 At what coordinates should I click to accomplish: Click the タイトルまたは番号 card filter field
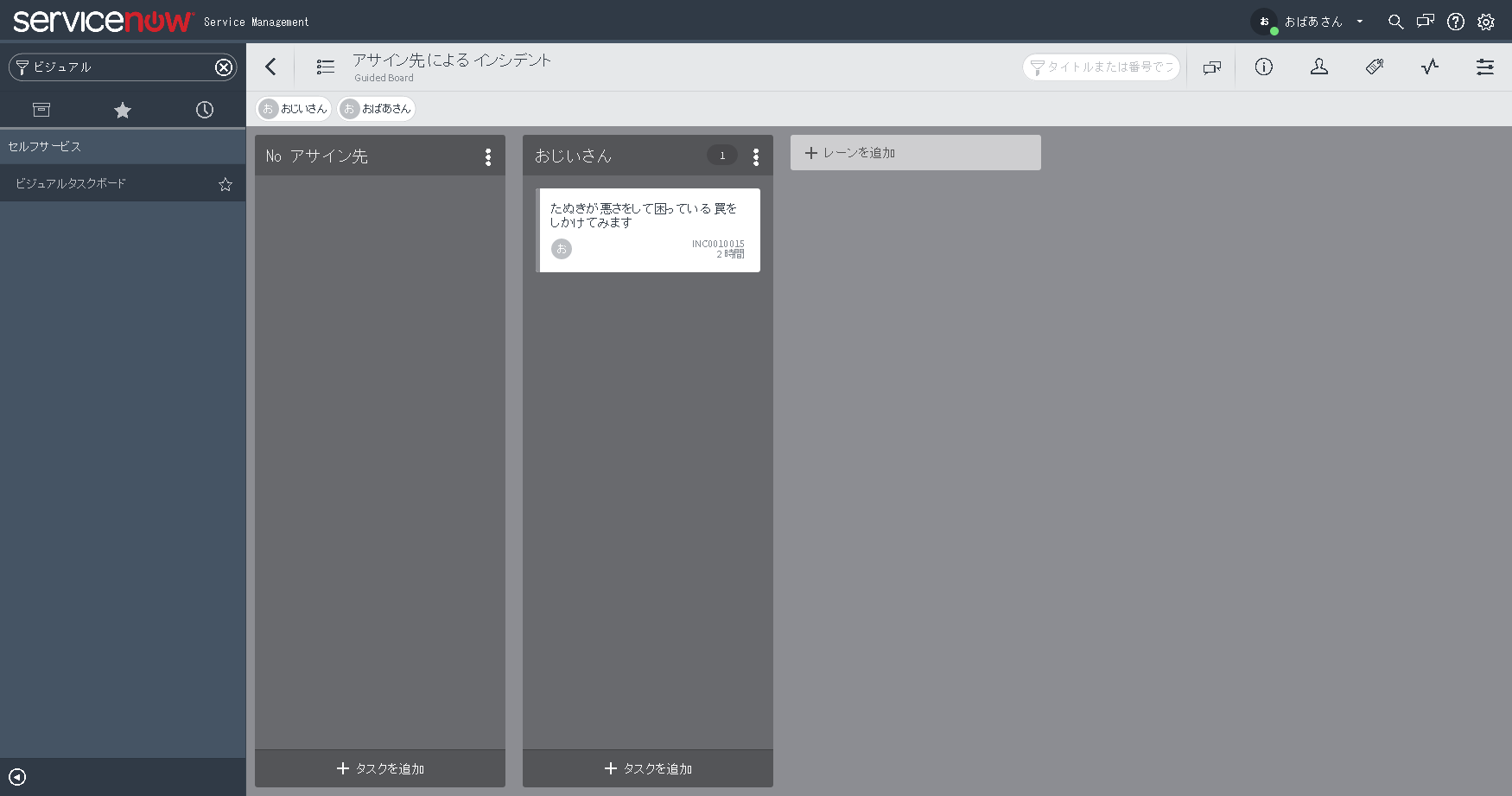click(x=1102, y=67)
